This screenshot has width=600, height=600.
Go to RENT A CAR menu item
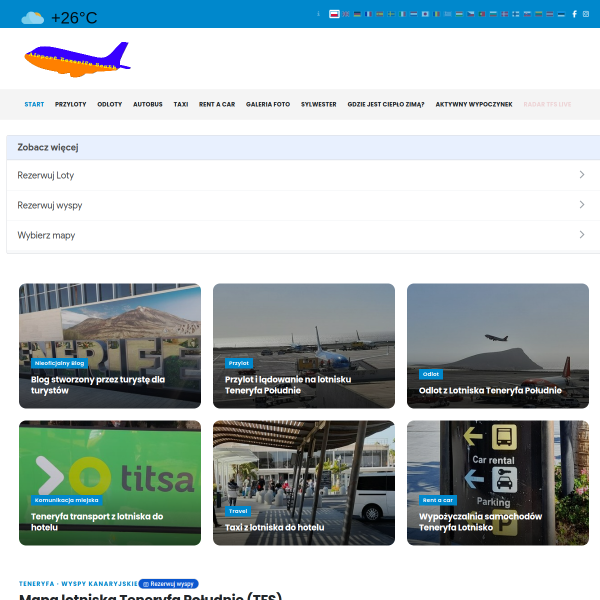coord(217,104)
